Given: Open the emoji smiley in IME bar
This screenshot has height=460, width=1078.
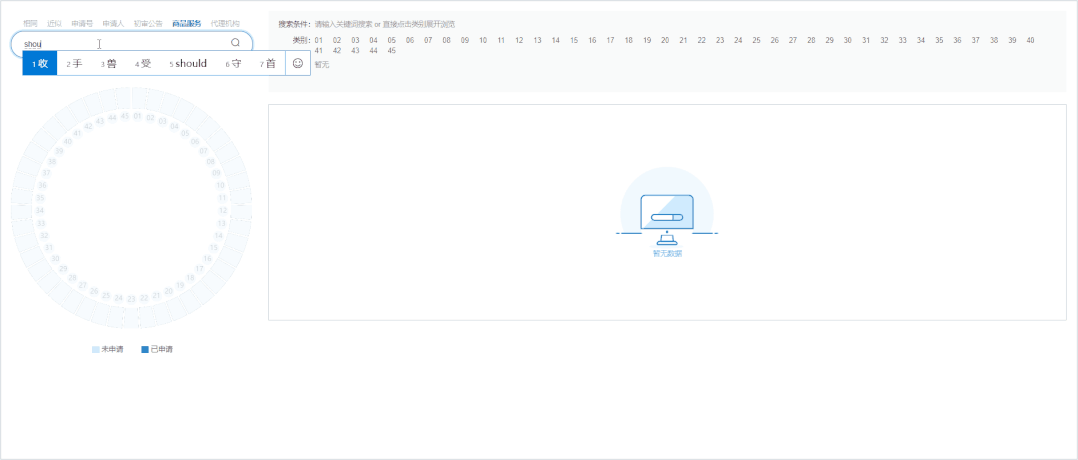Looking at the screenshot, I should (x=298, y=63).
